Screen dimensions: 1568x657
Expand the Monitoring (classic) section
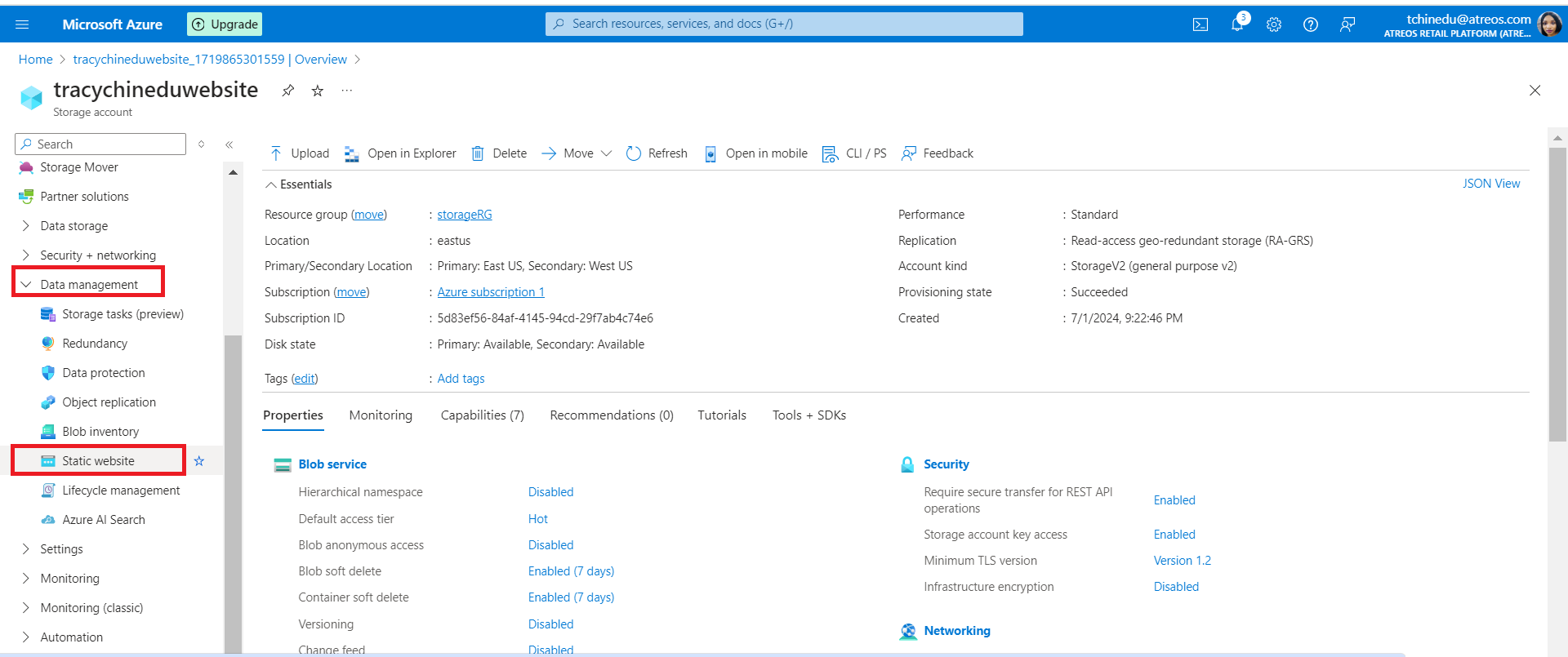click(x=26, y=608)
